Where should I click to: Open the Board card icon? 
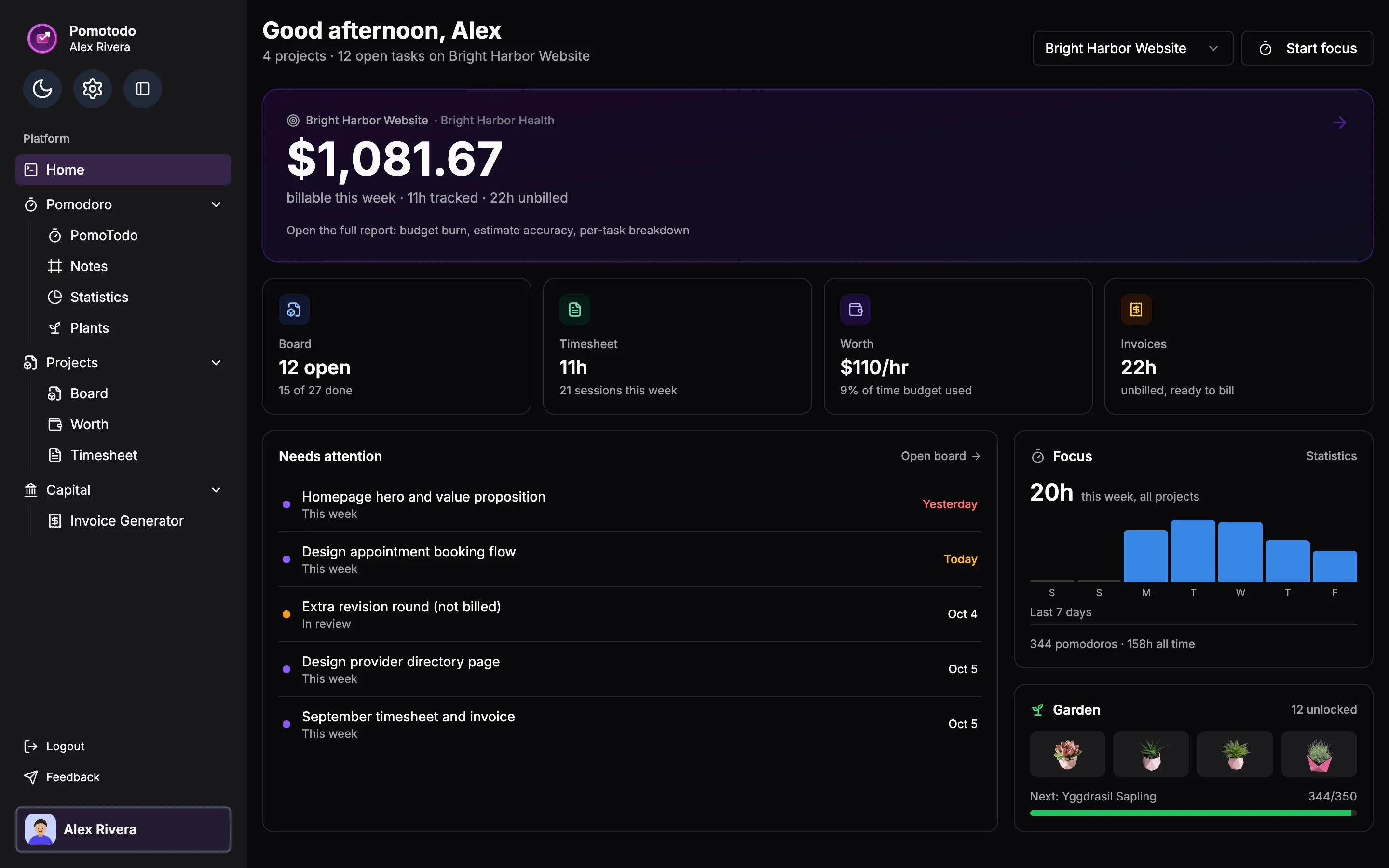click(x=294, y=310)
